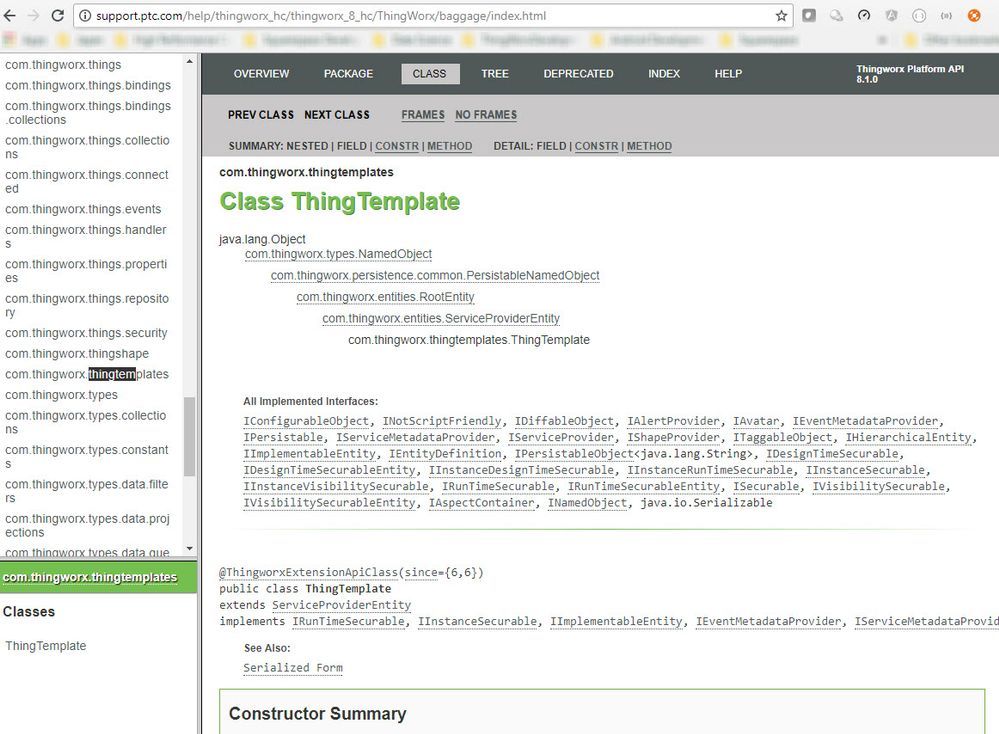
Task: Open the DEPRECATED navigation tab
Action: [579, 74]
